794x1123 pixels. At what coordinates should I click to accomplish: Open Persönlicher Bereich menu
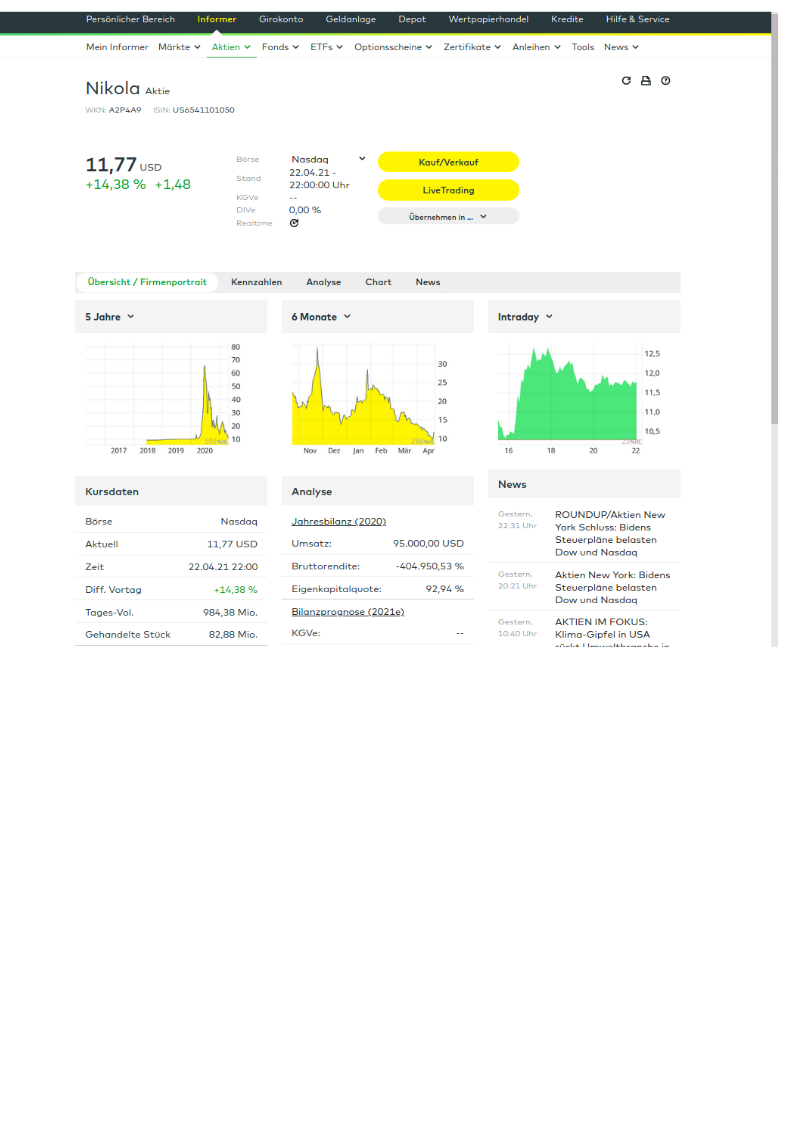click(x=130, y=19)
